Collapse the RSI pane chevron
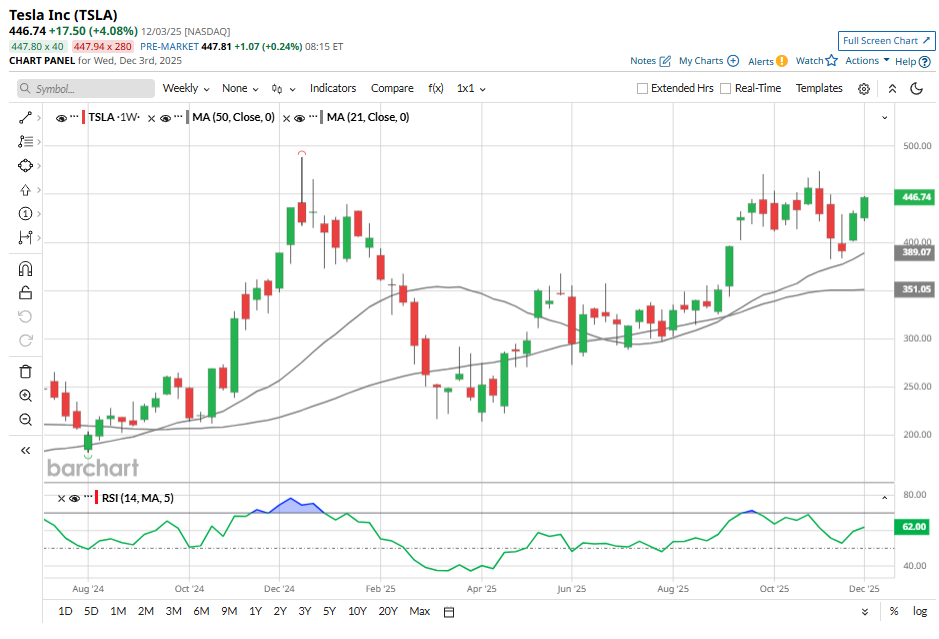The width and height of the screenshot is (939, 639). tap(885, 498)
